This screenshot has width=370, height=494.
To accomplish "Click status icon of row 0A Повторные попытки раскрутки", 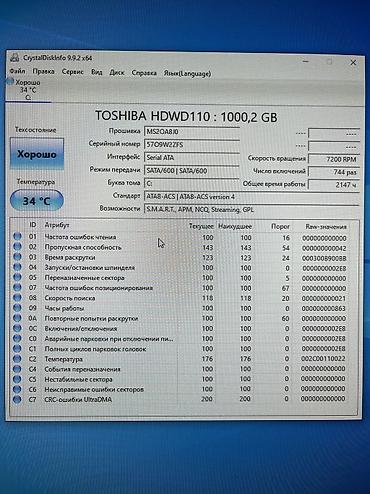I will tap(17, 318).
